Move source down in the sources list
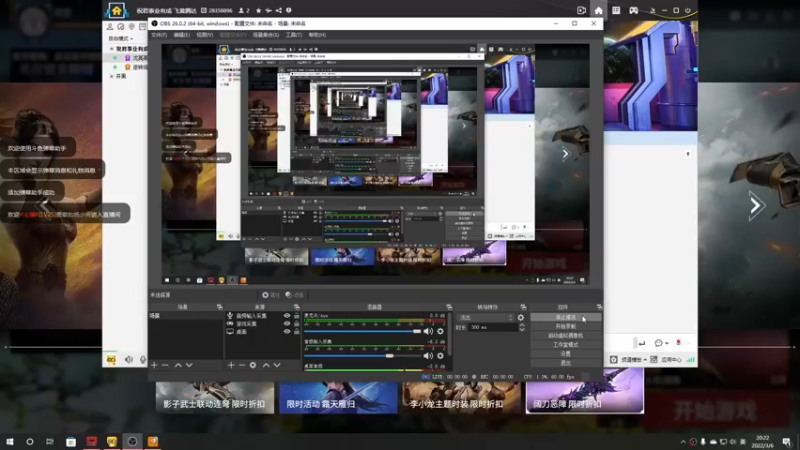This screenshot has height=450, width=800. coord(277,365)
